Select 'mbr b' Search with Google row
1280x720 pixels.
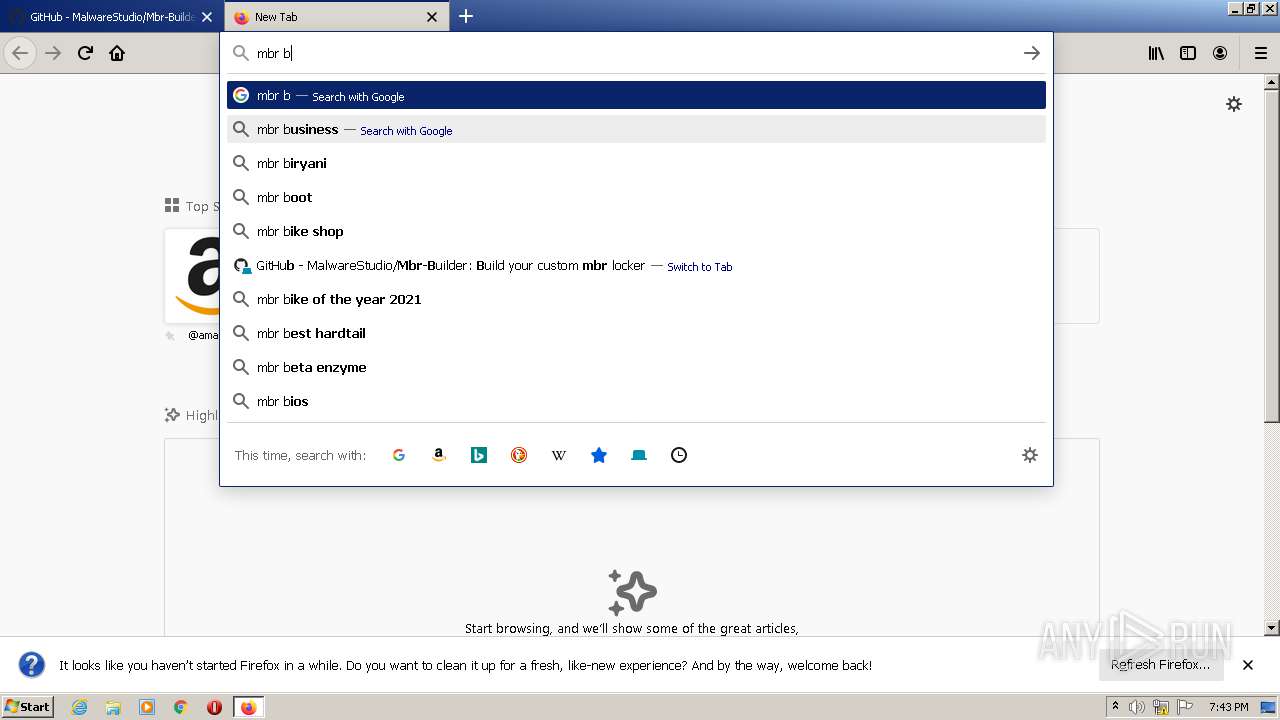(636, 95)
